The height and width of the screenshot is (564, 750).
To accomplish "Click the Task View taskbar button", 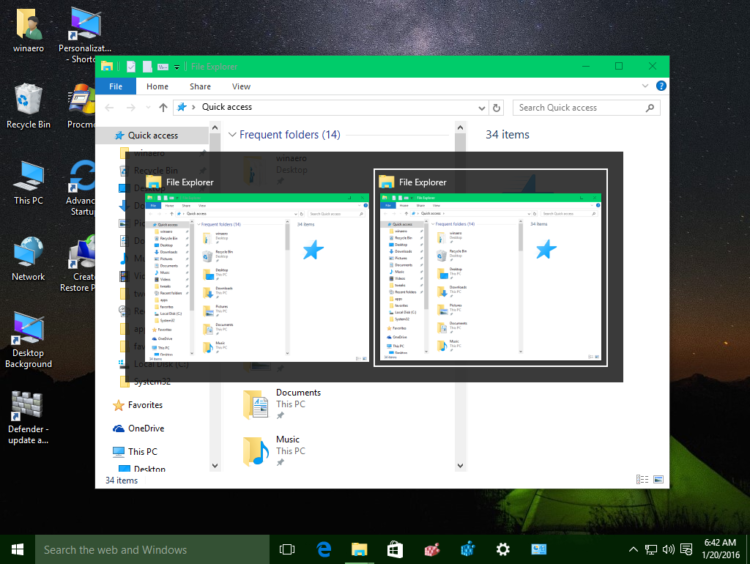I will pyautogui.click(x=287, y=549).
